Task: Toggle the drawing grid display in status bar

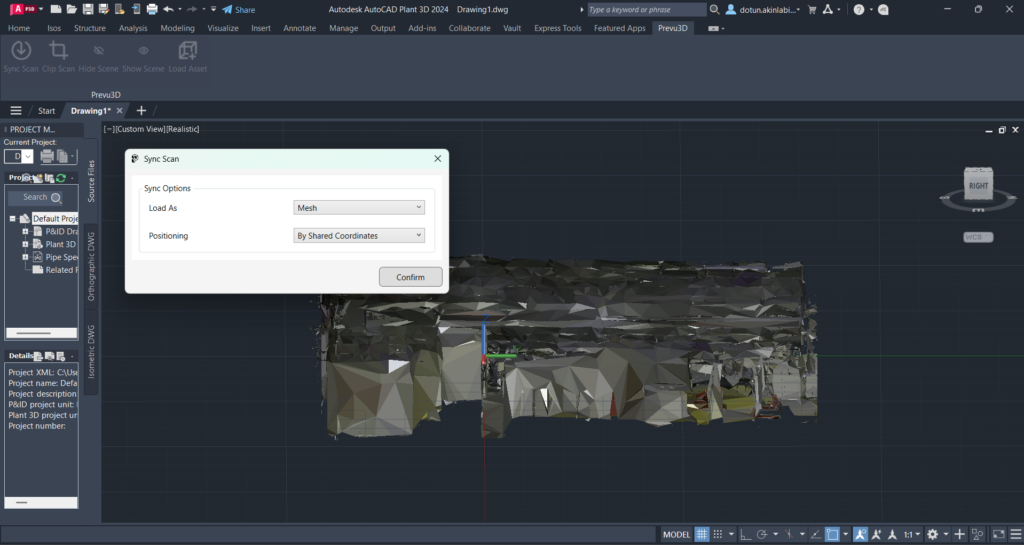Action: [x=702, y=534]
